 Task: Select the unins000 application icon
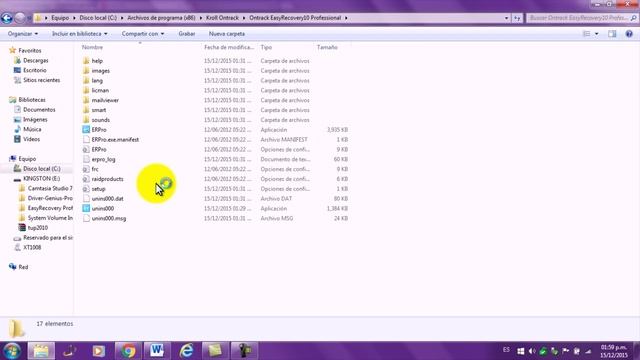coord(86,208)
